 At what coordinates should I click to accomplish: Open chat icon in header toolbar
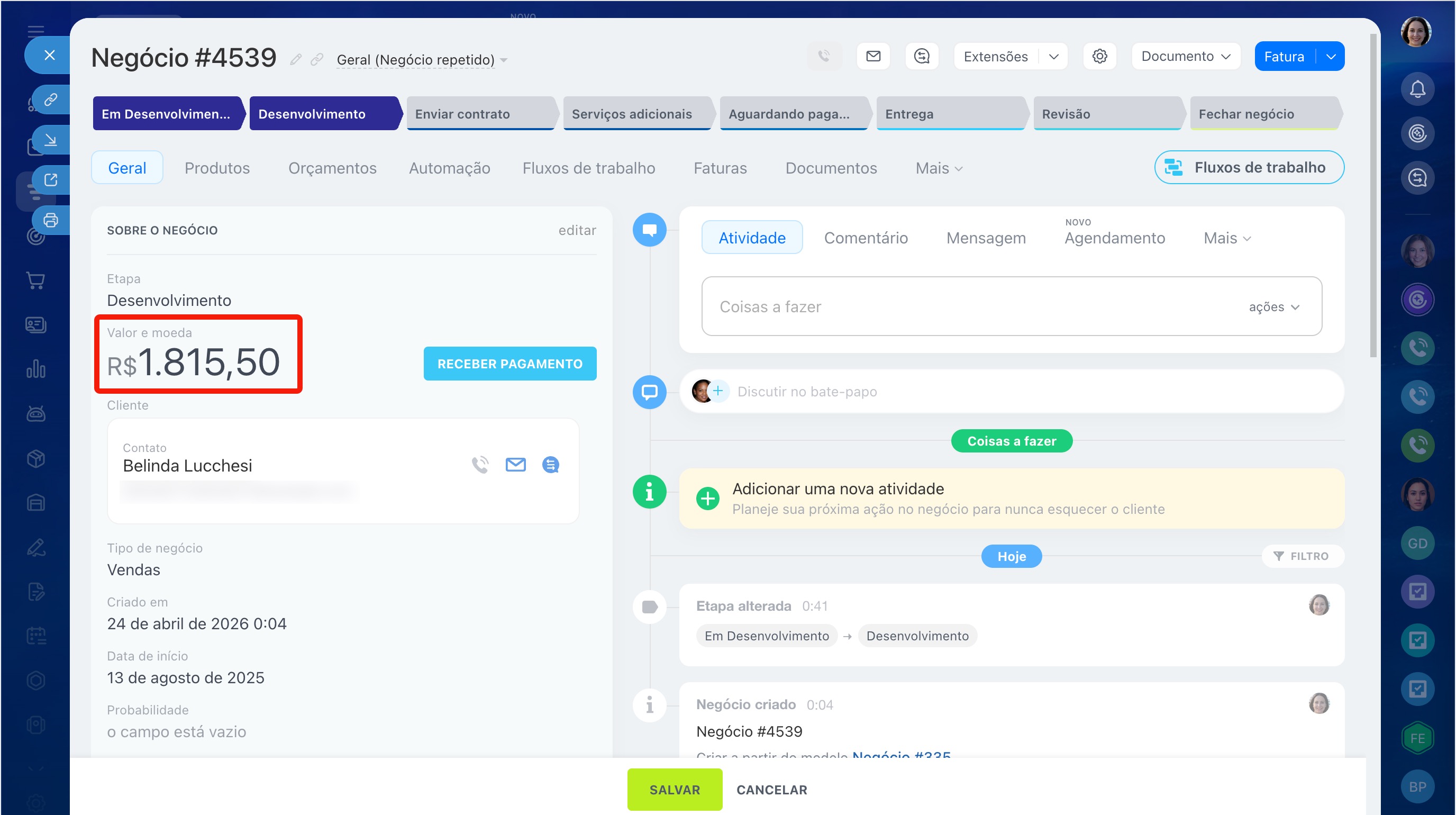coord(921,56)
